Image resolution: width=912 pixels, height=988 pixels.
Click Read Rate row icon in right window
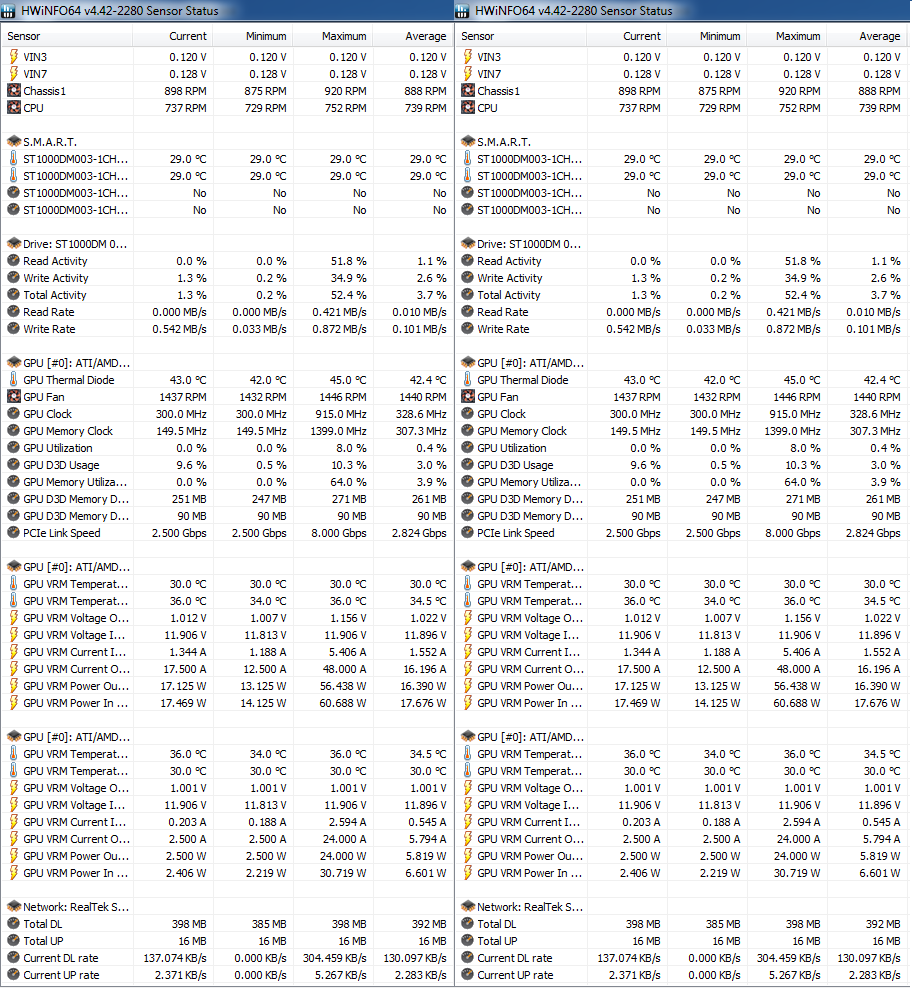point(468,312)
